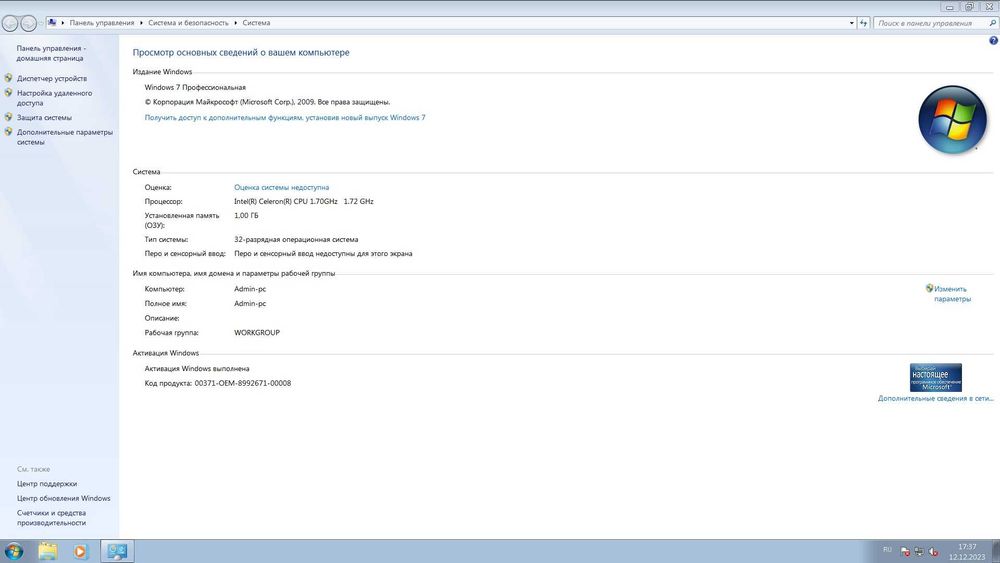Open Device Manager link in sidebar

pyautogui.click(x=52, y=78)
